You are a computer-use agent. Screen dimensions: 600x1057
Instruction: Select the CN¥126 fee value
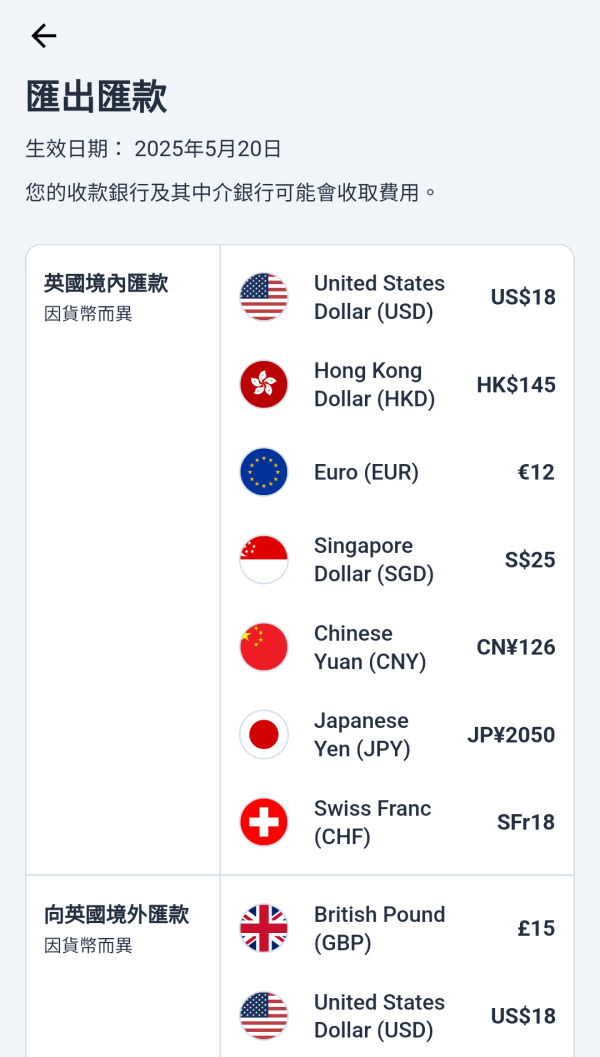pyautogui.click(x=514, y=647)
